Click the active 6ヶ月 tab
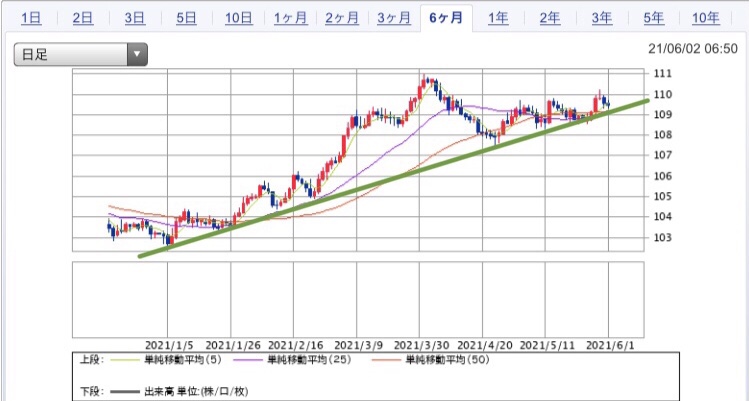This screenshot has width=749, height=401. pos(446,18)
